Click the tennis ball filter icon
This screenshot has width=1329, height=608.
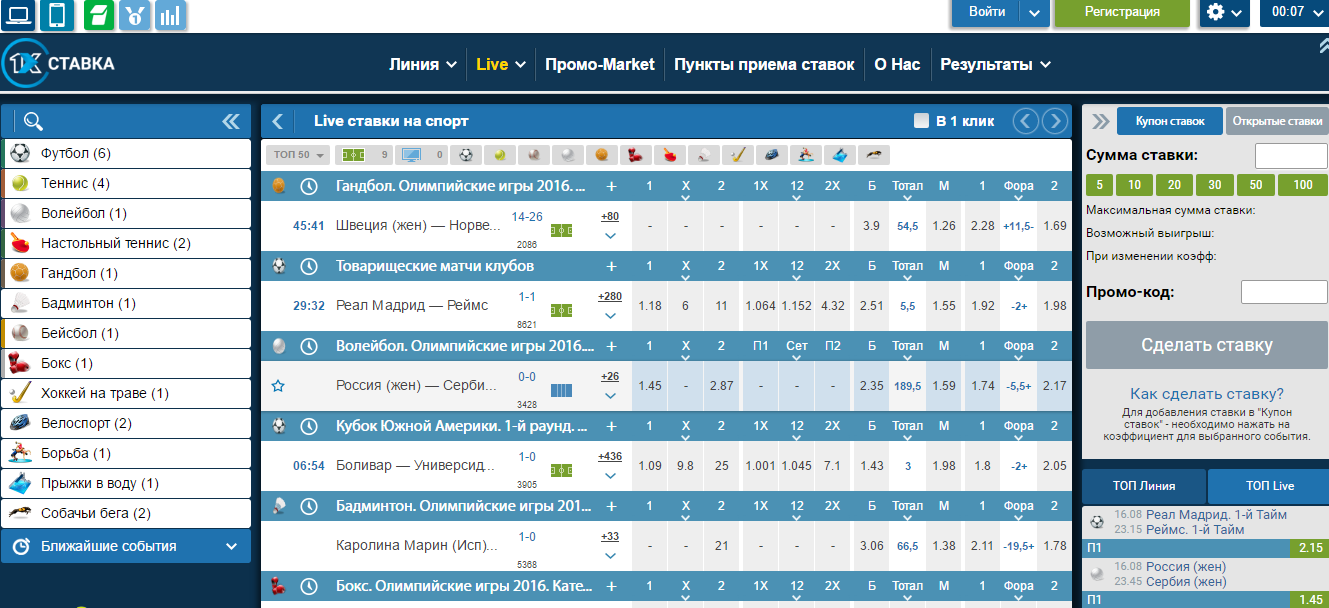(x=499, y=155)
